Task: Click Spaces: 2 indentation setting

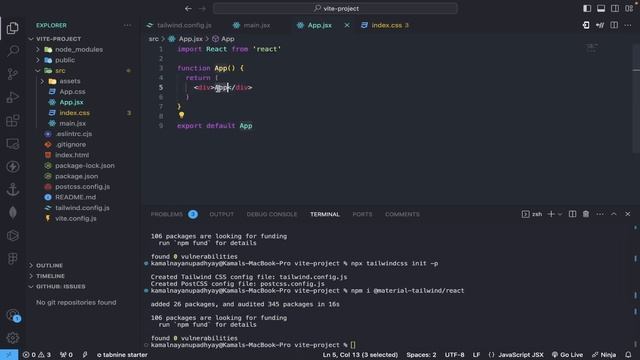Action: [421, 355]
